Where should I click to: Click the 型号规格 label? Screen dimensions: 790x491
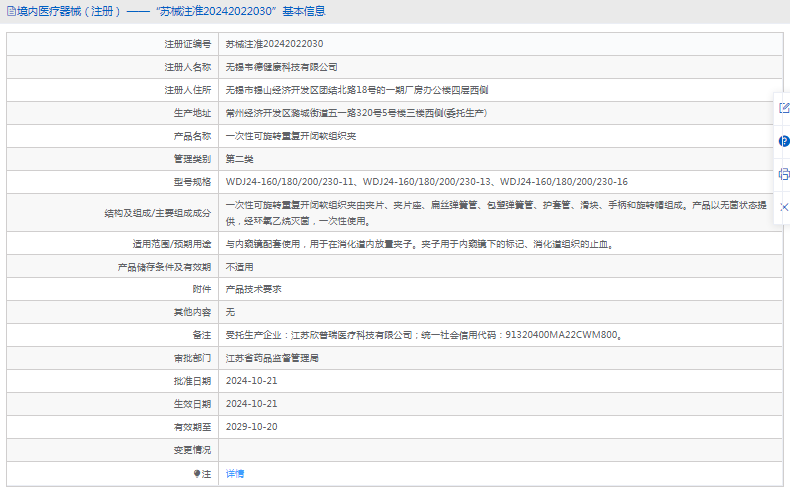192,182
